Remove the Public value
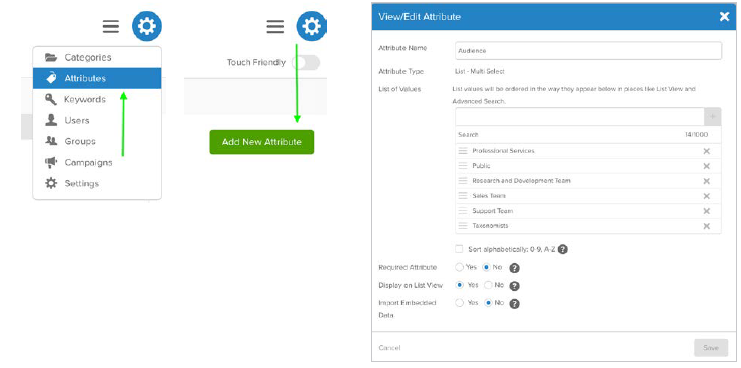The height and width of the screenshot is (368, 741). pos(707,166)
